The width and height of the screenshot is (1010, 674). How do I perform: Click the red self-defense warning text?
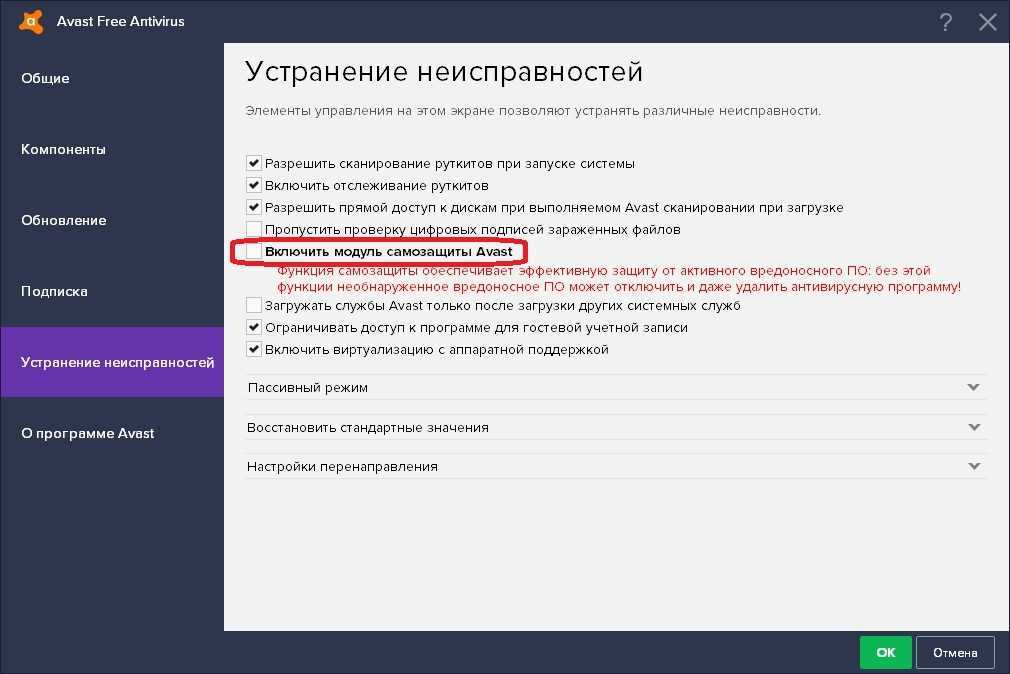tap(619, 278)
